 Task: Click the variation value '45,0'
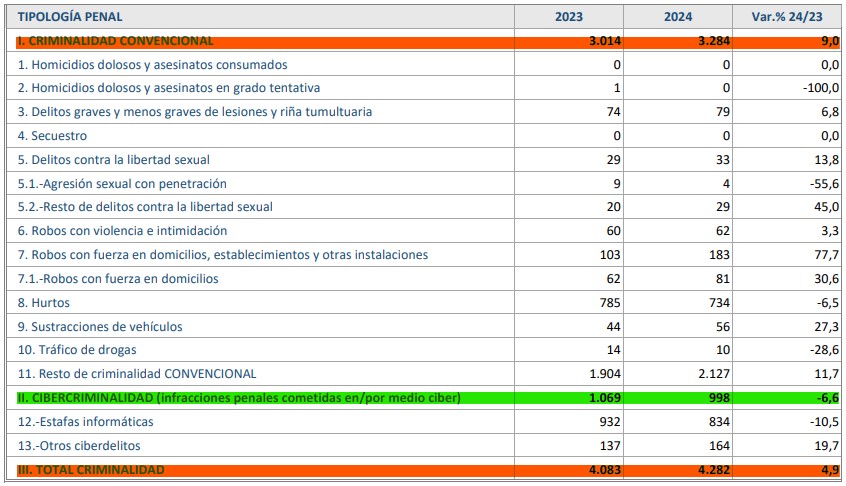827,207
